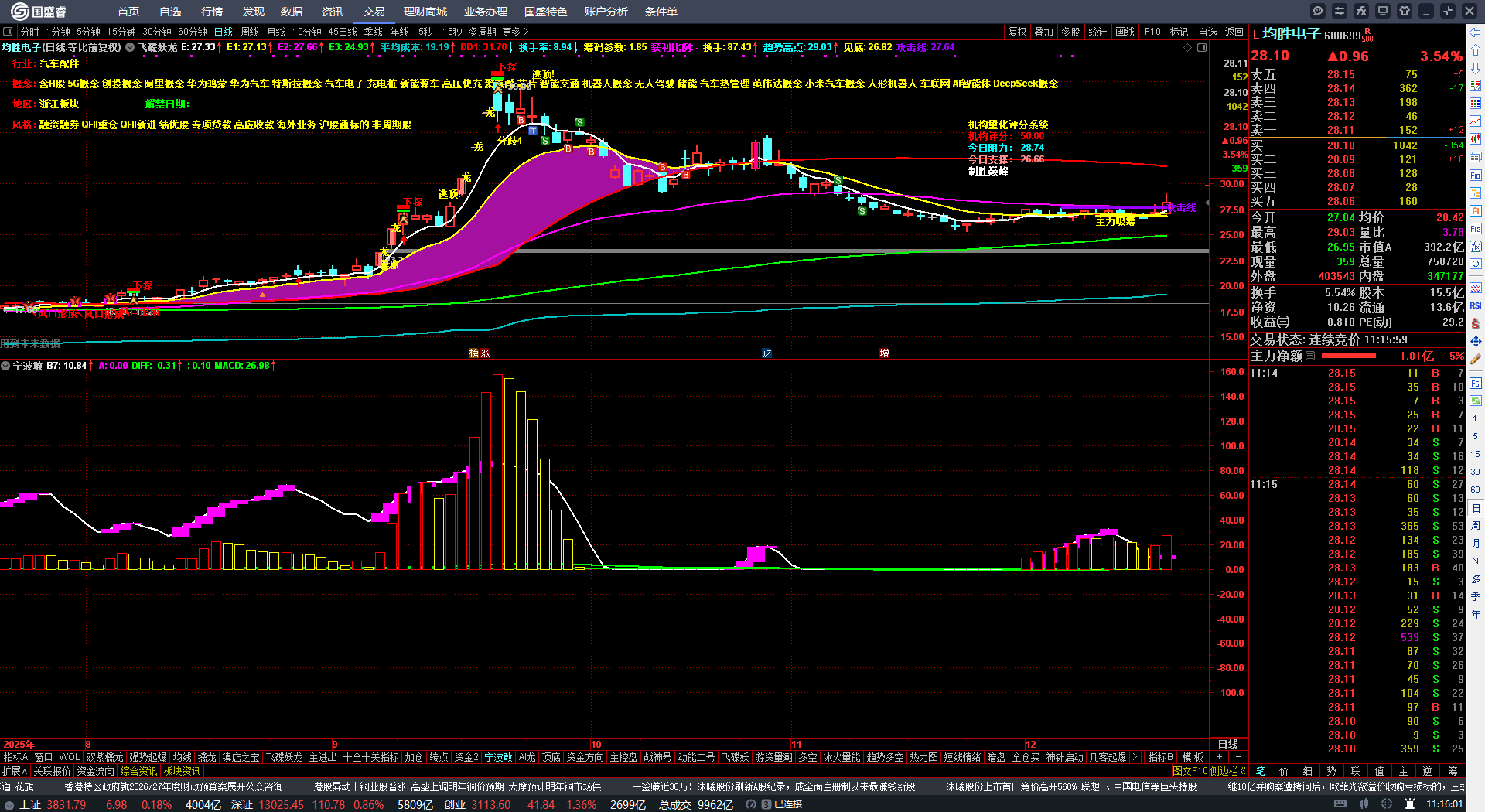Screen dimensions: 1485x812
Task: Open the 图文F10 link
Action: tap(1190, 771)
